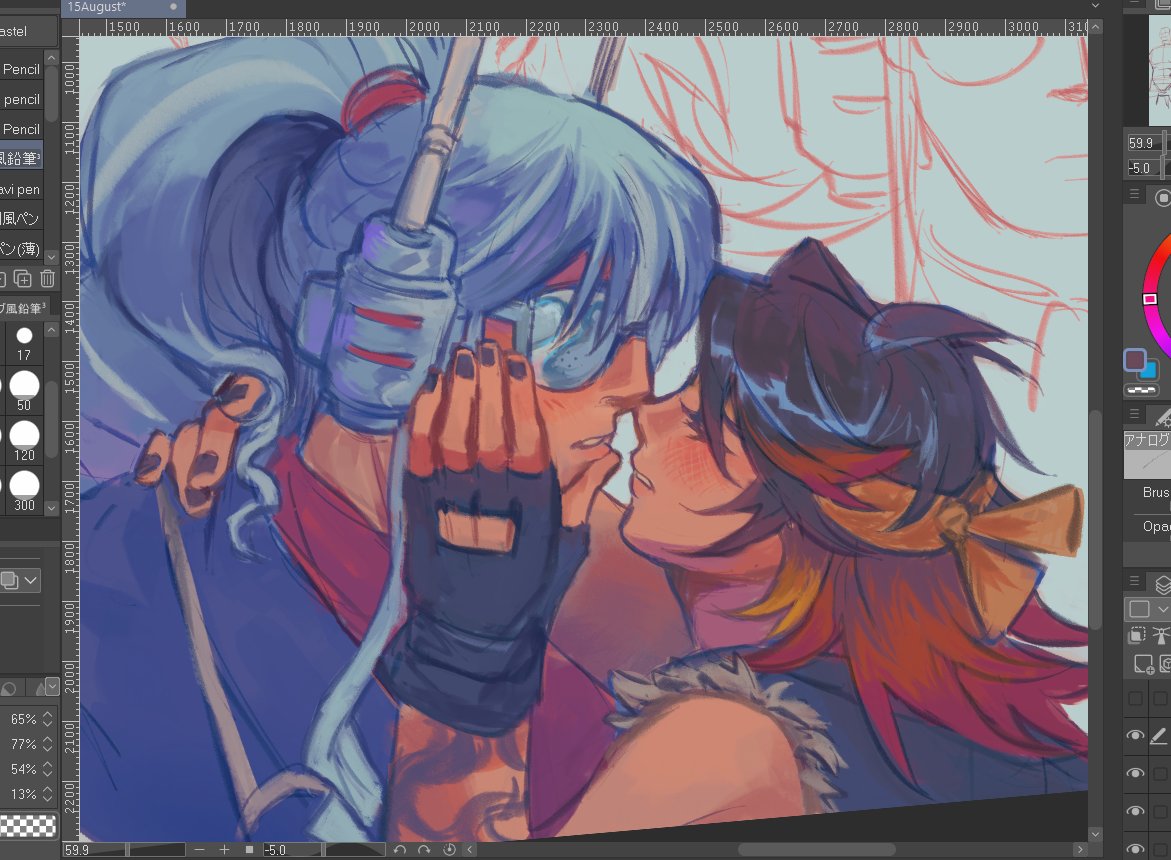Select the 120 brush size preset
The height and width of the screenshot is (860, 1171).
24,441
